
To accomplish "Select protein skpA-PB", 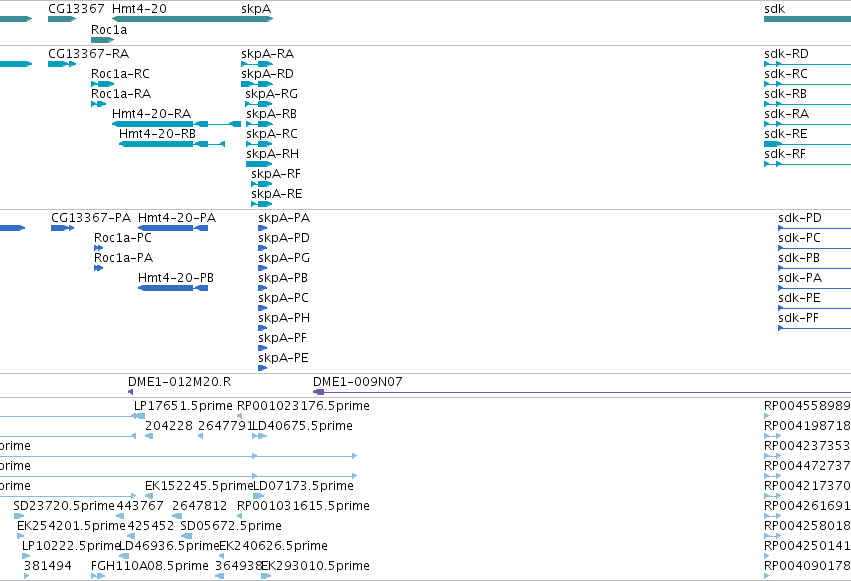I will click(x=283, y=278).
